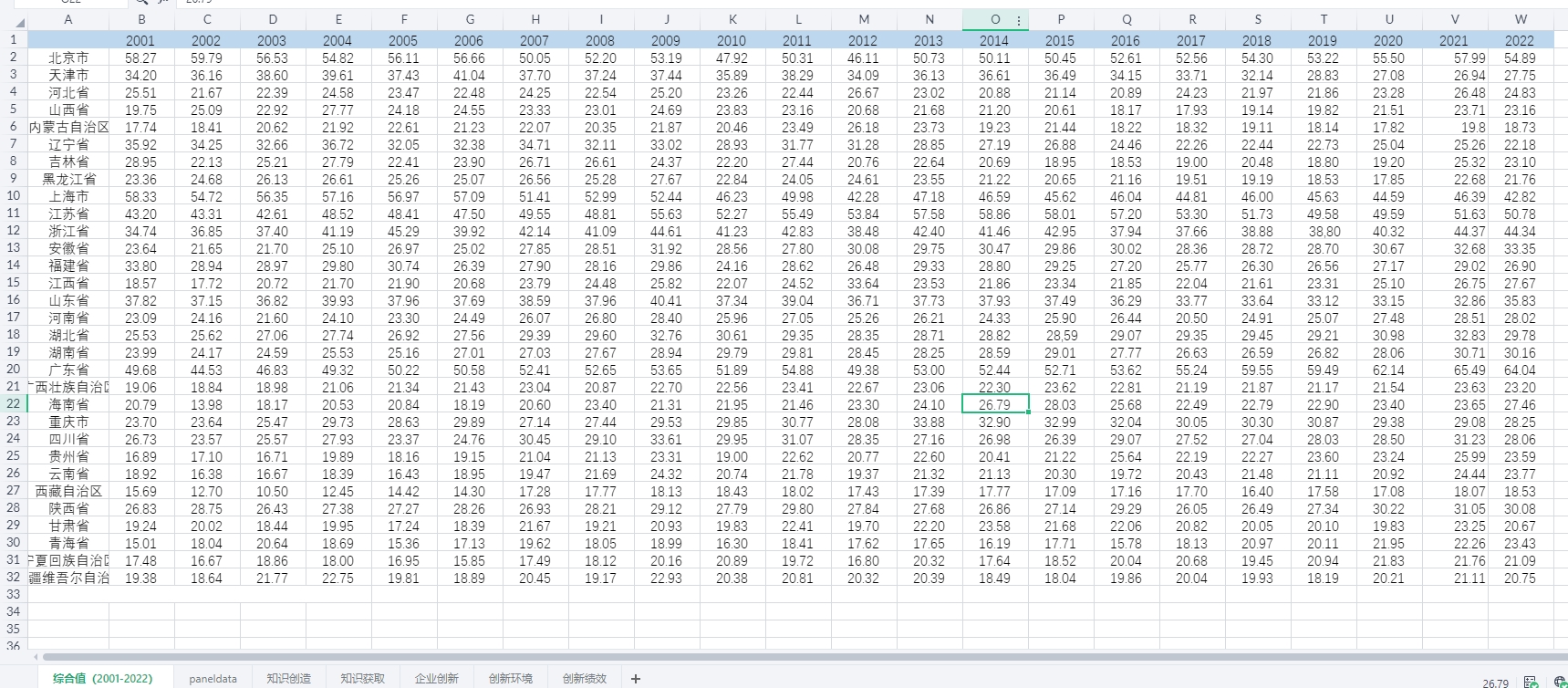Viewport: 1568px width, 688px height.
Task: Select column M header
Action: click(864, 20)
